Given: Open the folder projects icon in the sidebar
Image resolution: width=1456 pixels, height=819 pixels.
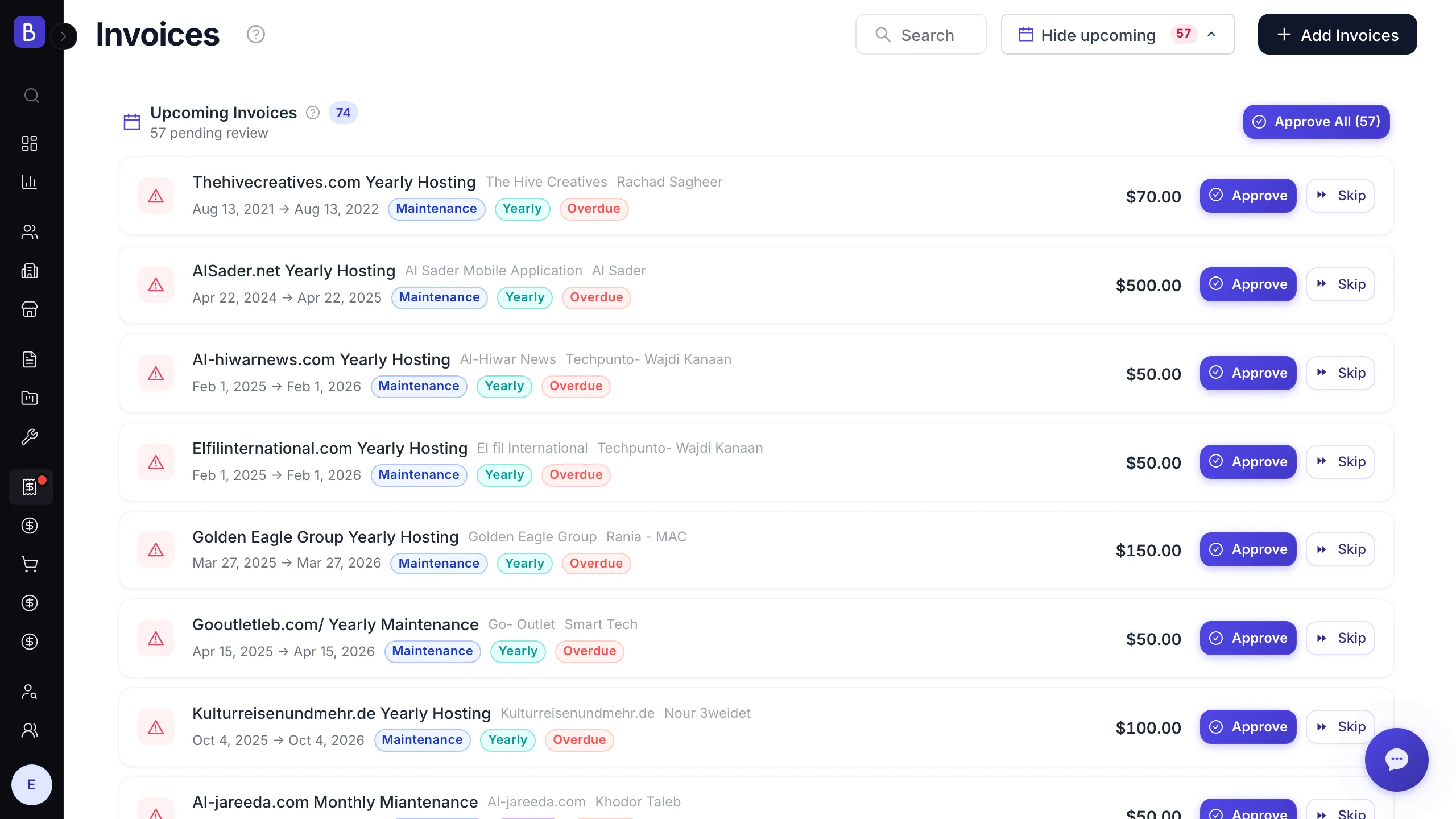Looking at the screenshot, I should (30, 398).
